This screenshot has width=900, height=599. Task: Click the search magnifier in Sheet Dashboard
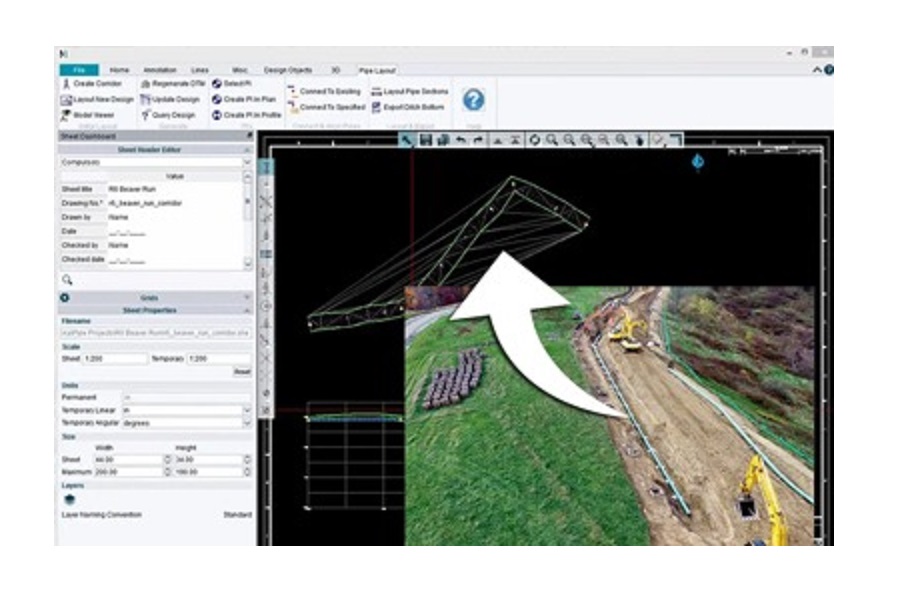67,280
